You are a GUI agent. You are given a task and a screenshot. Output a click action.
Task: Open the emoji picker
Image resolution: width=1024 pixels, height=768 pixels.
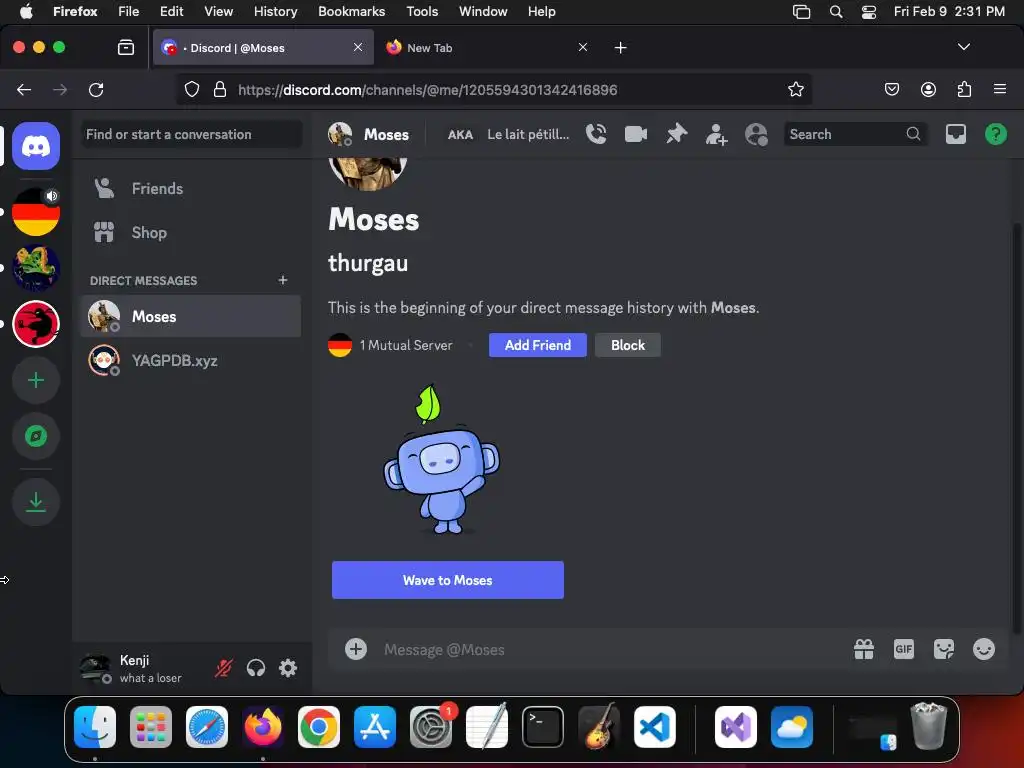pos(984,649)
